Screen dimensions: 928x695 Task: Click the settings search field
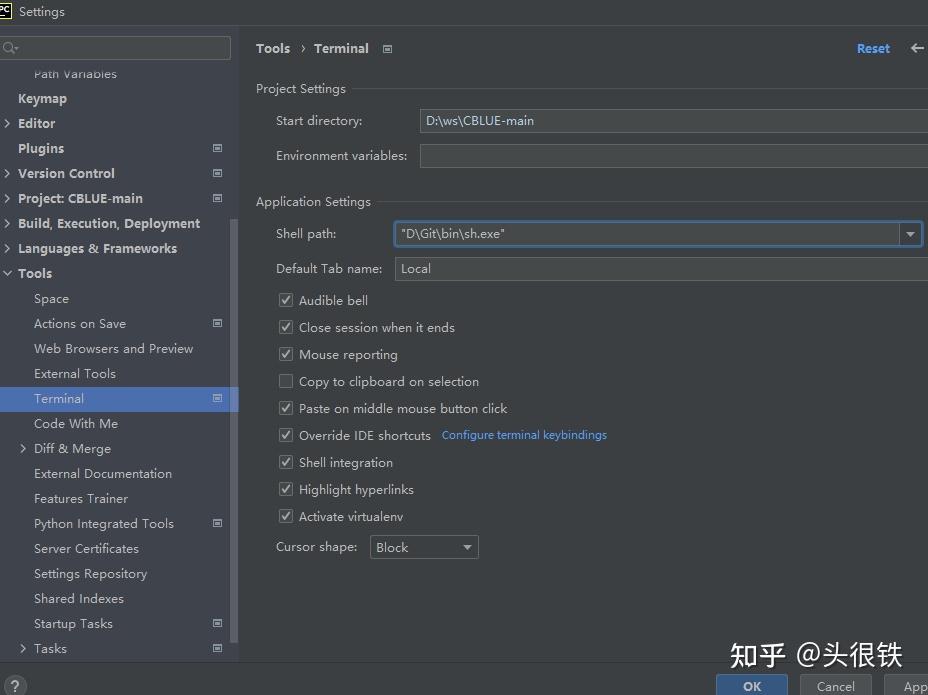pyautogui.click(x=115, y=48)
